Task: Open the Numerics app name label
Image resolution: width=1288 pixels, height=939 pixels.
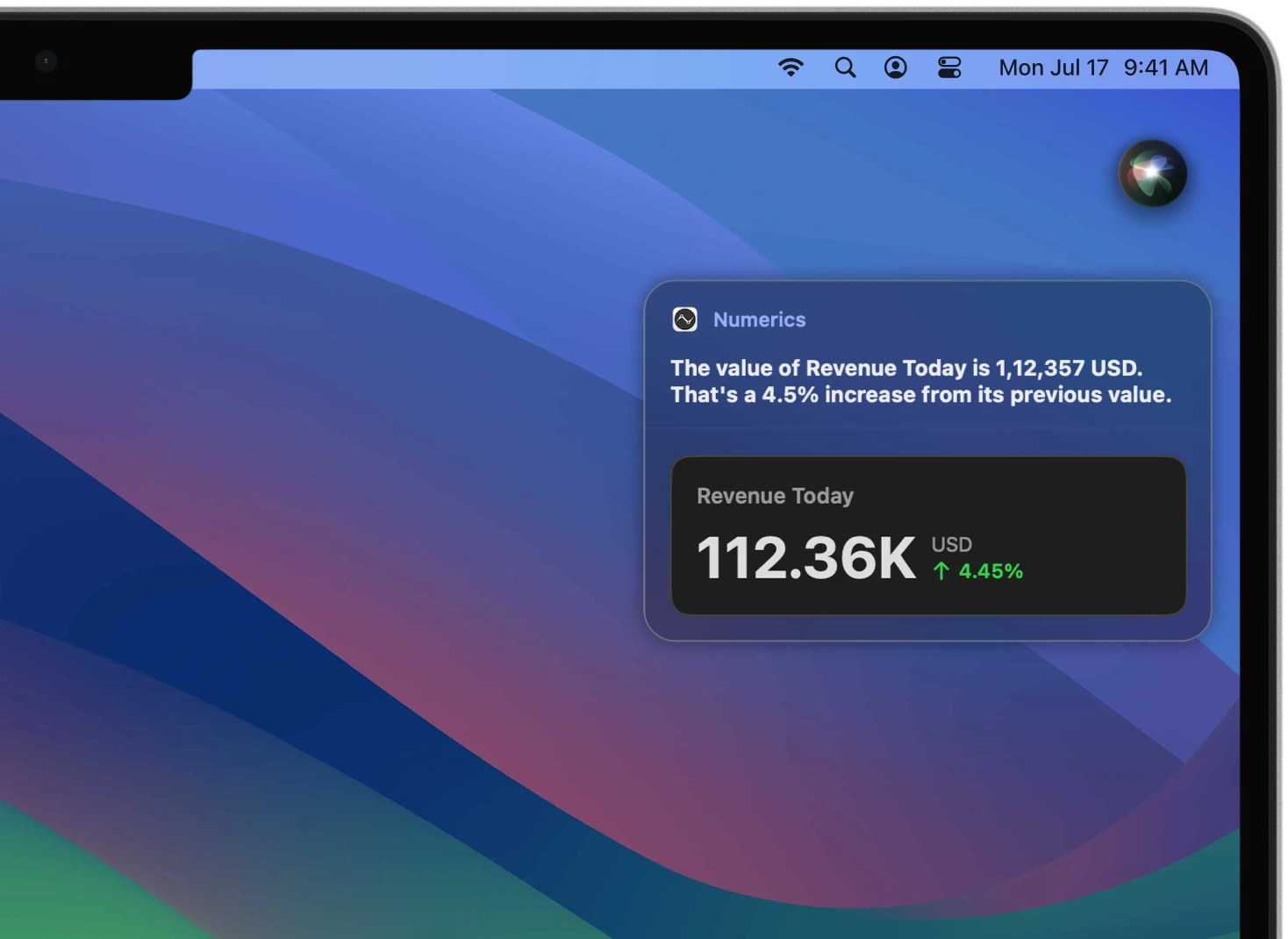Action: [759, 319]
